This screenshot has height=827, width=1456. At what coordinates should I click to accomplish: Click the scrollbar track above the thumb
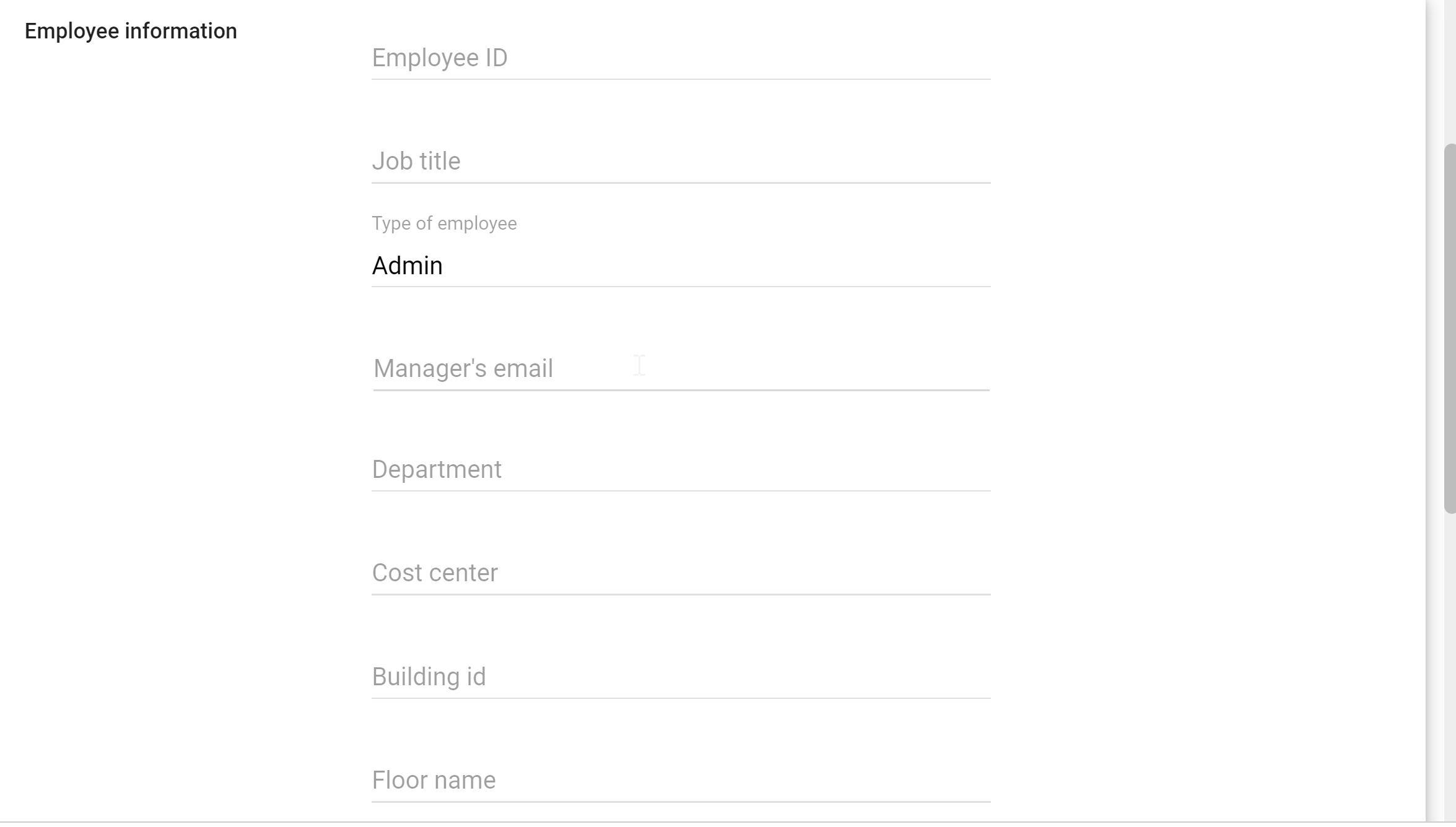1449,71
